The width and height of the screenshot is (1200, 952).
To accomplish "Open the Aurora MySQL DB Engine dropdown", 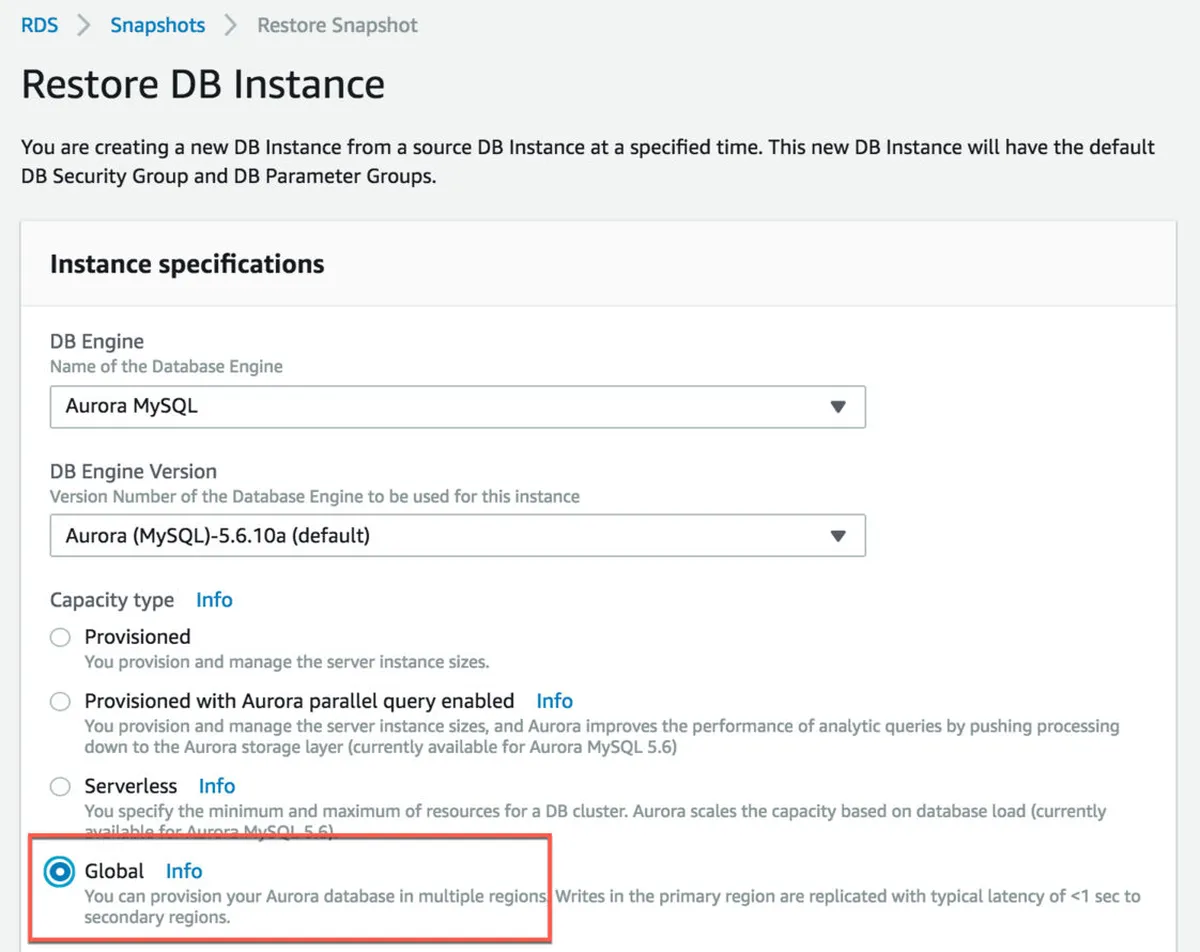I will click(457, 407).
